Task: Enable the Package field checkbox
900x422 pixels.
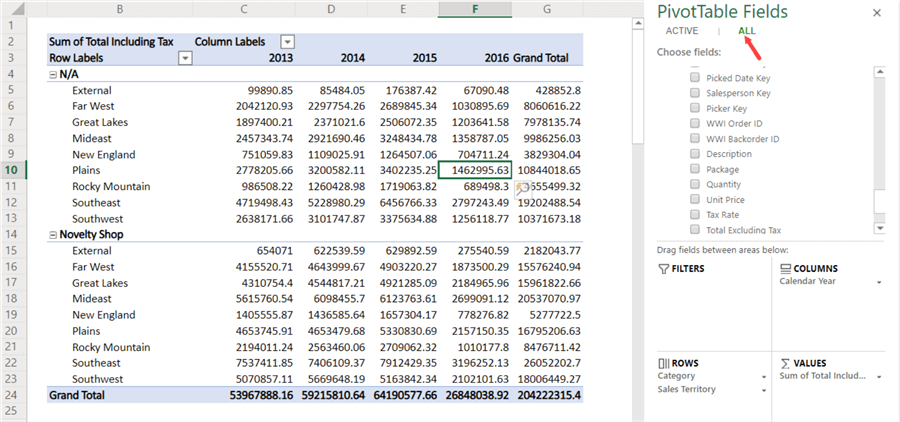Action: tap(695, 169)
